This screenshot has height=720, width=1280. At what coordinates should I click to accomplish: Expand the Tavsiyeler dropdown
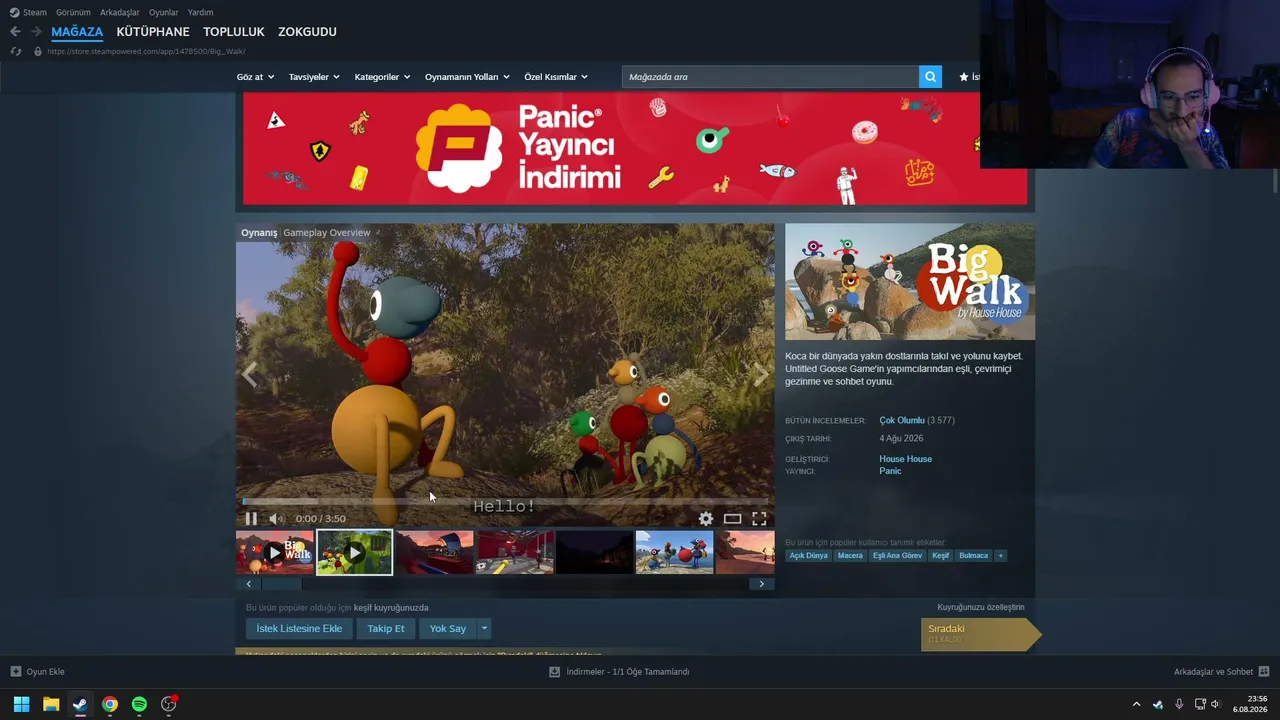(314, 77)
